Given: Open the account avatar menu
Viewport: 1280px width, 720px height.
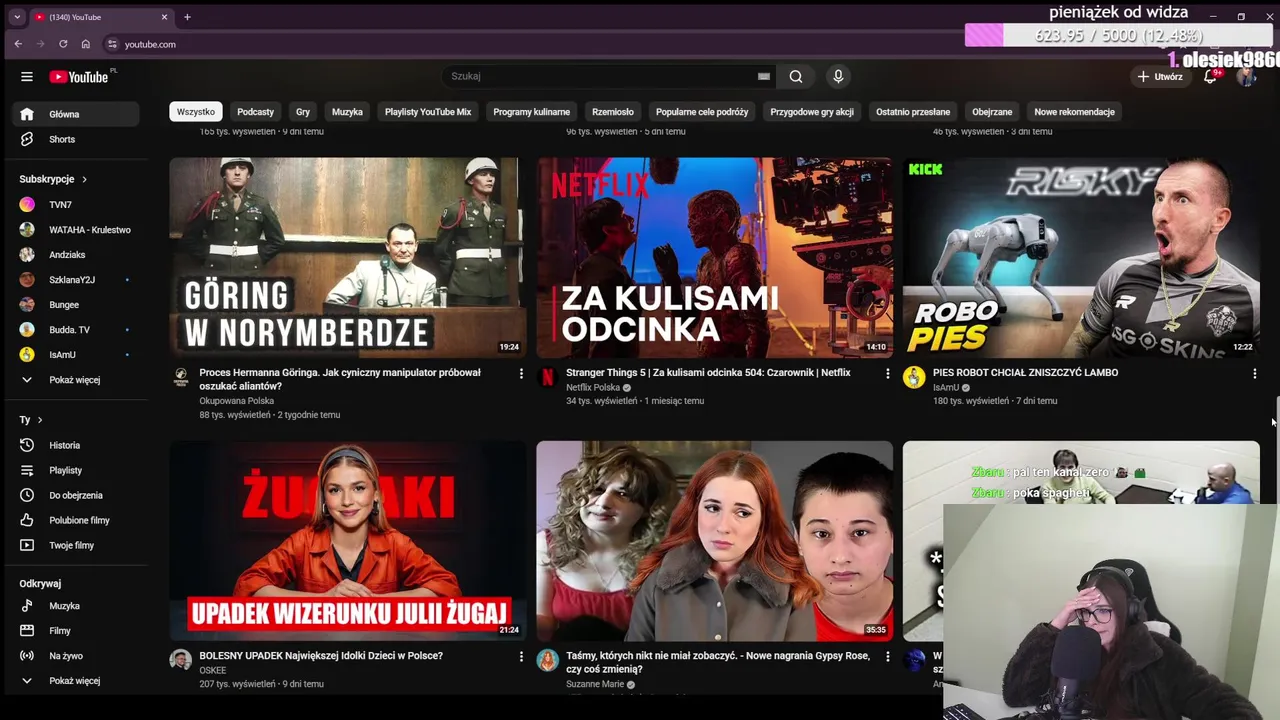Looking at the screenshot, I should 1246,77.
